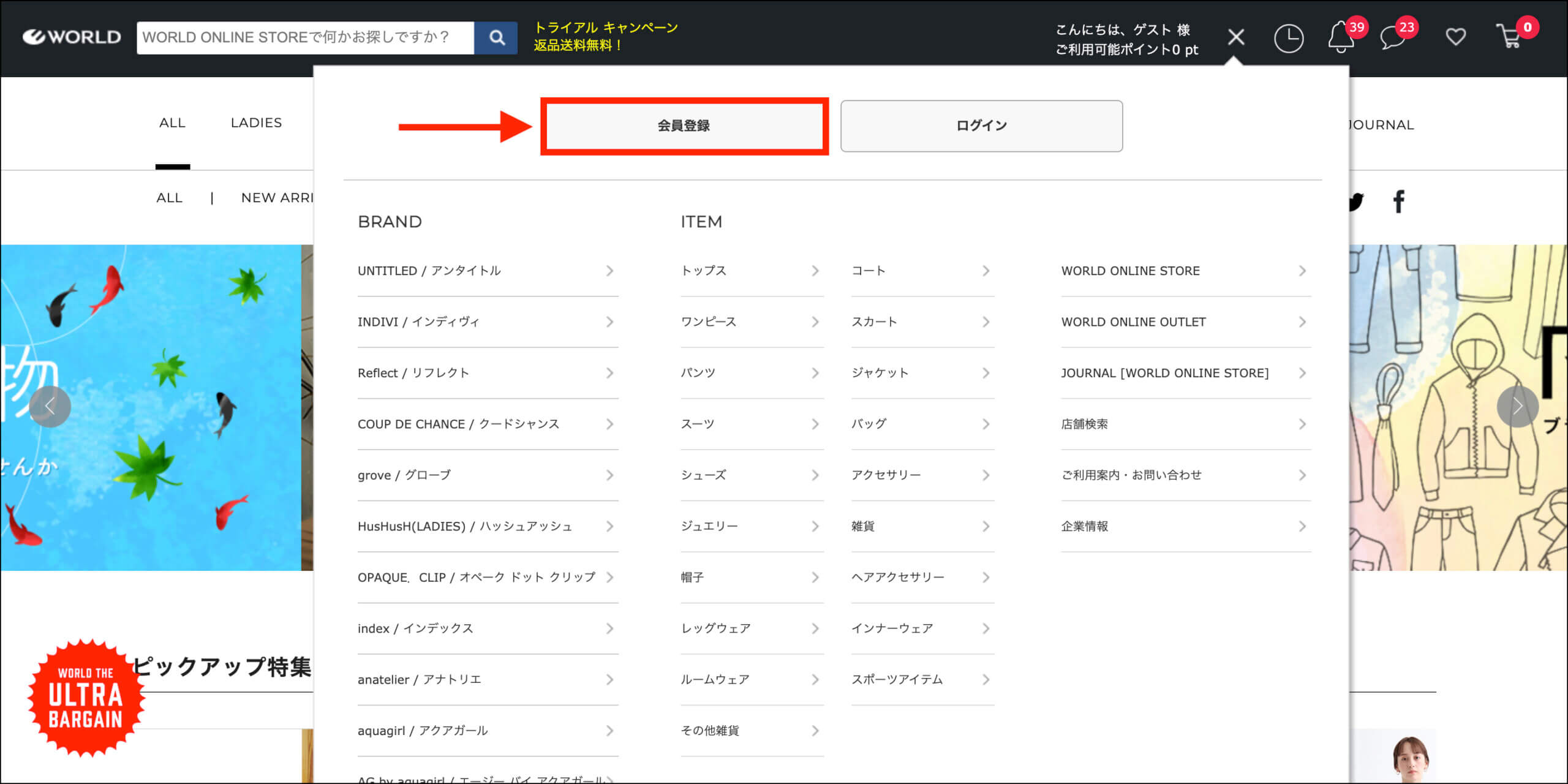Select ALL in the sub navigation
This screenshot has width=1568, height=784.
(169, 198)
